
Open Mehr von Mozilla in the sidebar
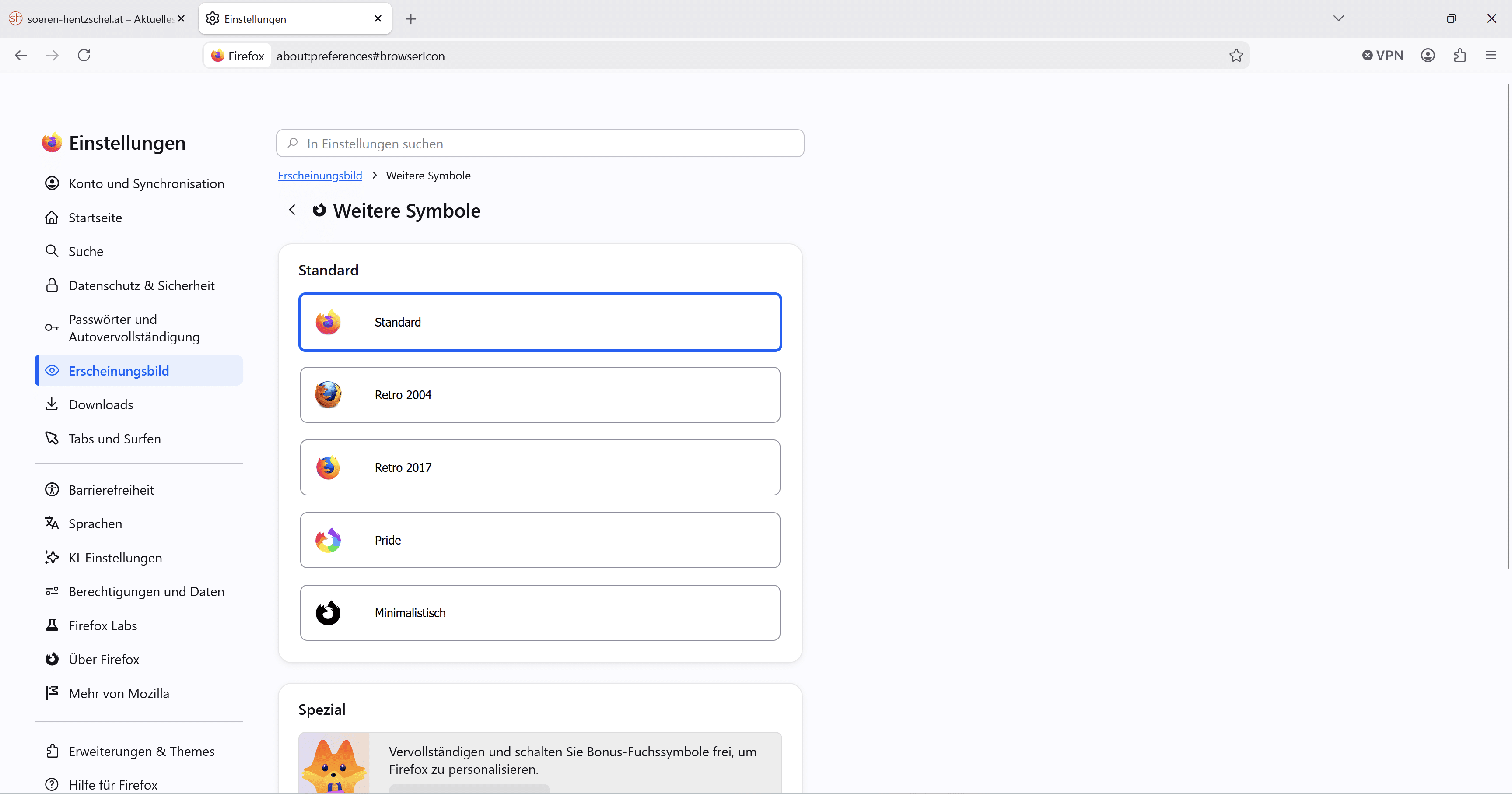[x=139, y=694]
